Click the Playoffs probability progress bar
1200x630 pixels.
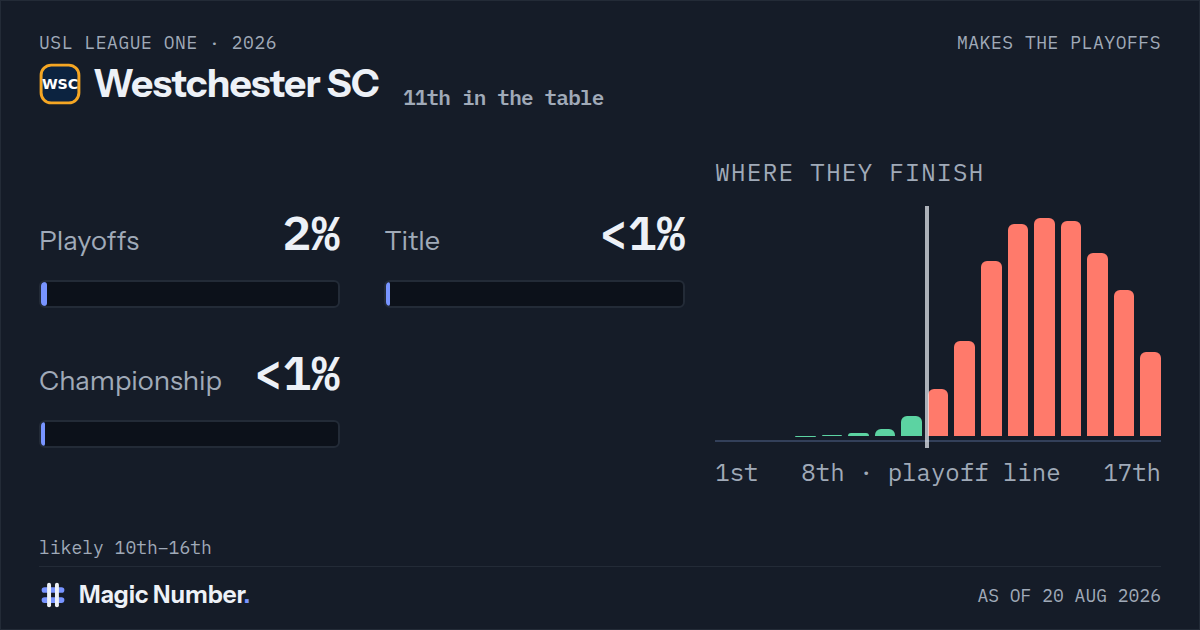pyautogui.click(x=189, y=294)
